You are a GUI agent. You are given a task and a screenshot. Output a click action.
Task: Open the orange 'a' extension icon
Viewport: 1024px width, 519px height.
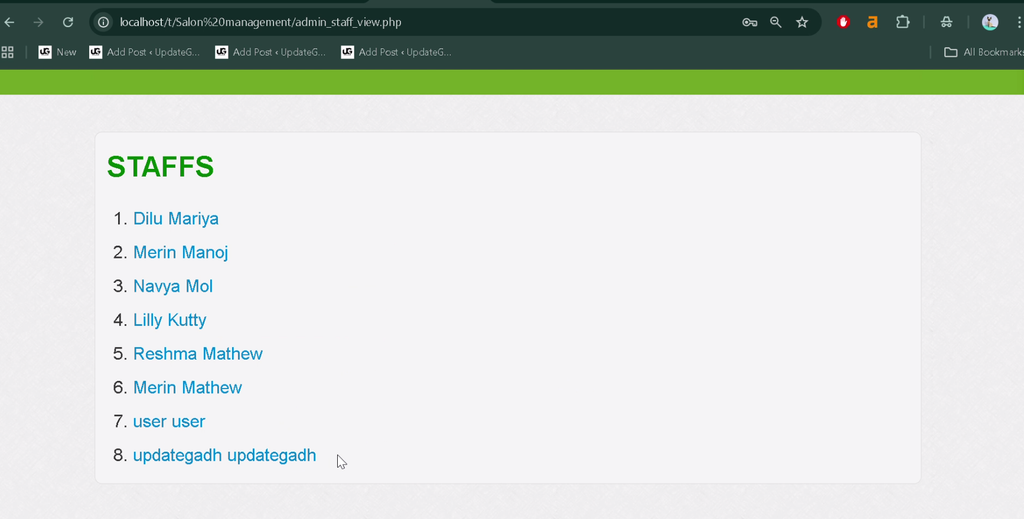pos(872,22)
